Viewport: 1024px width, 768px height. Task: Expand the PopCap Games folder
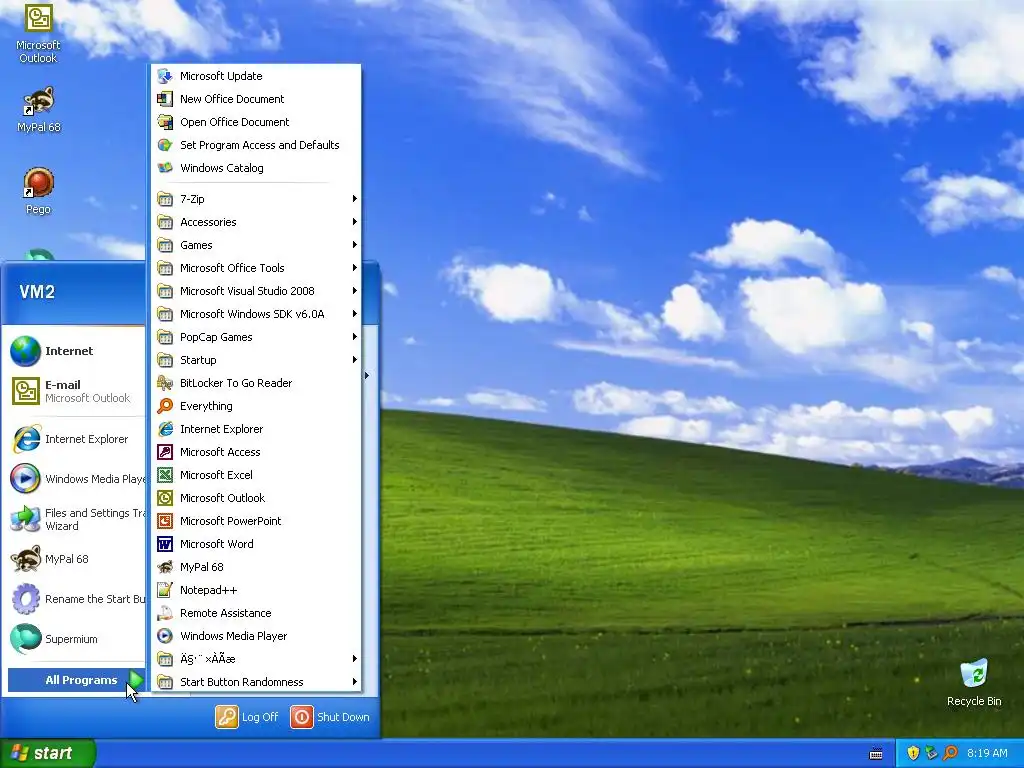coord(256,337)
